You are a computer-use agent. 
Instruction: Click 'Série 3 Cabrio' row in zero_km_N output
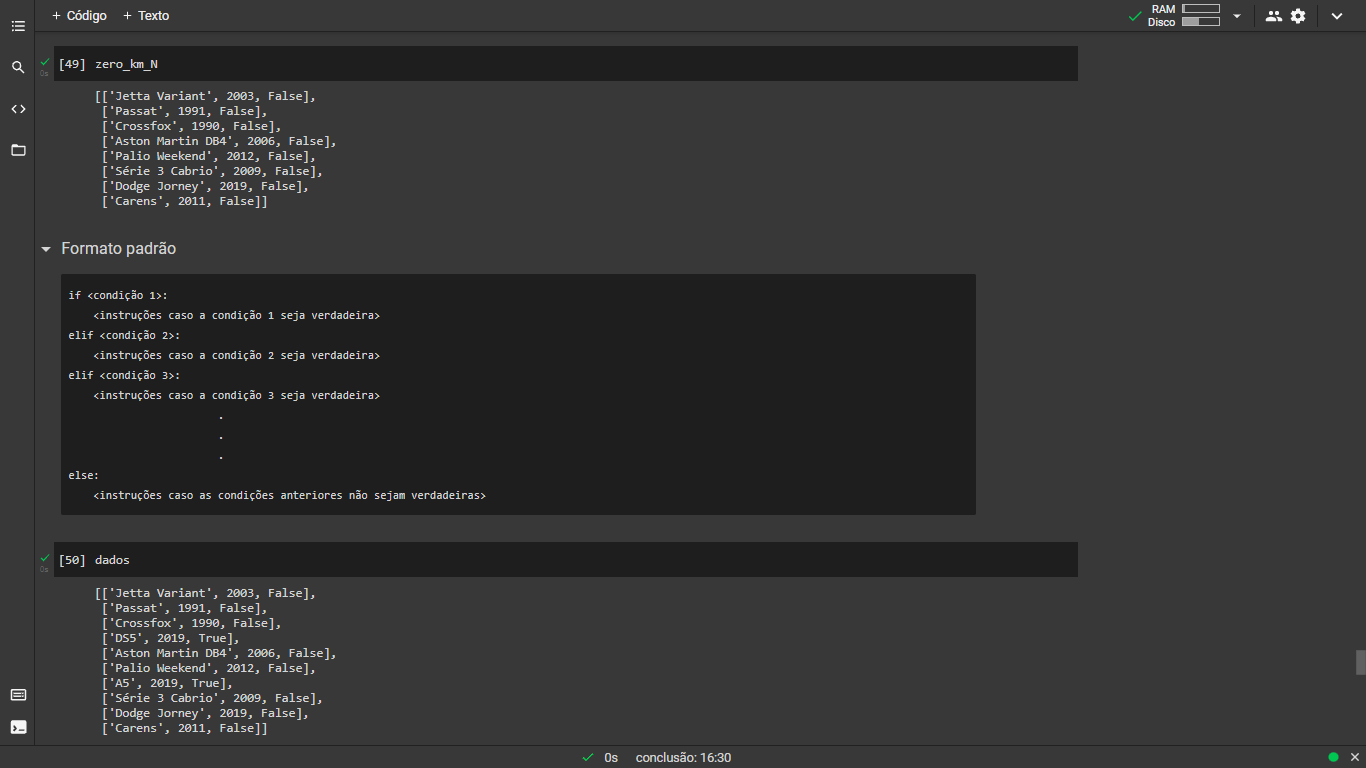212,171
